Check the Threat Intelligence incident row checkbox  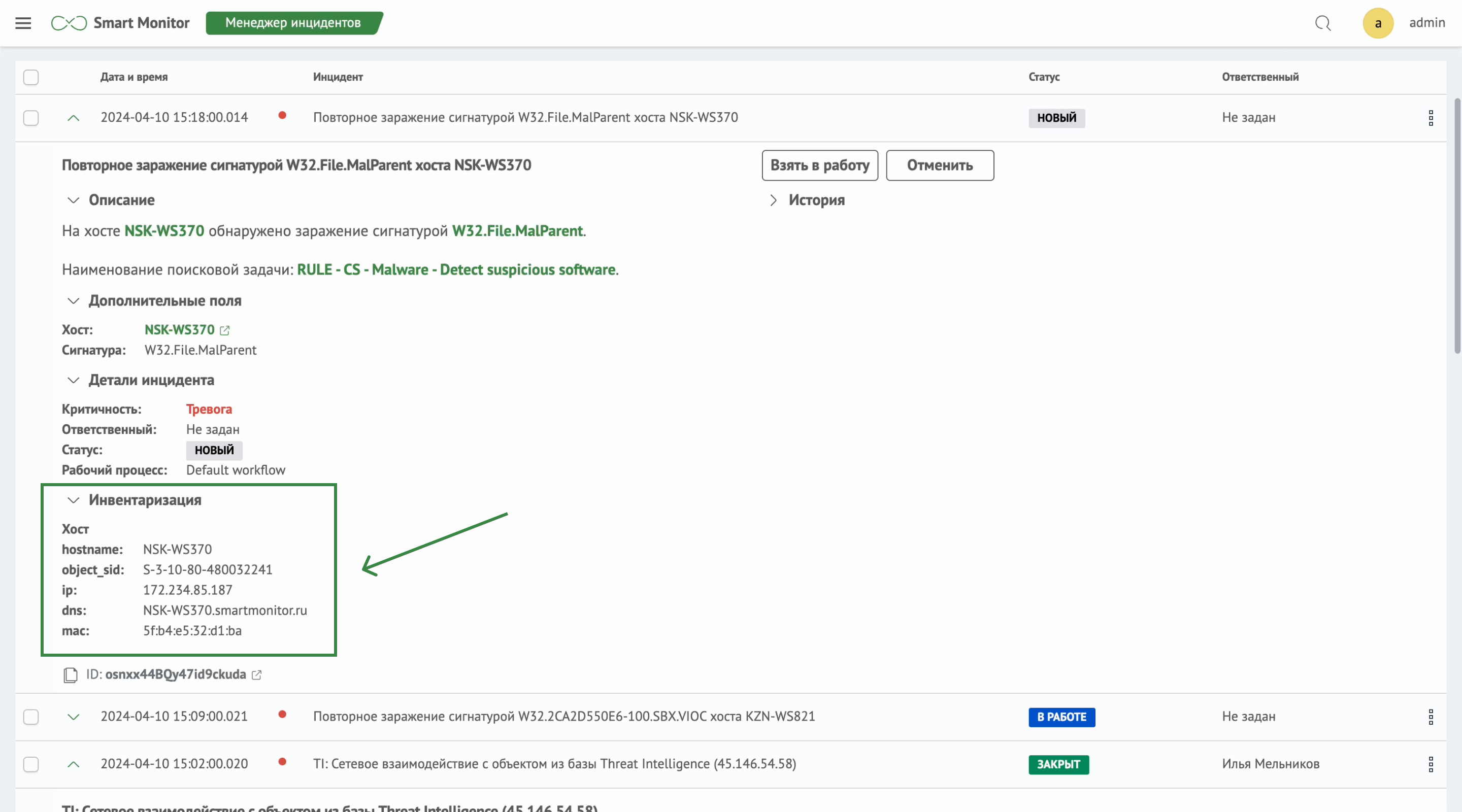(x=31, y=764)
